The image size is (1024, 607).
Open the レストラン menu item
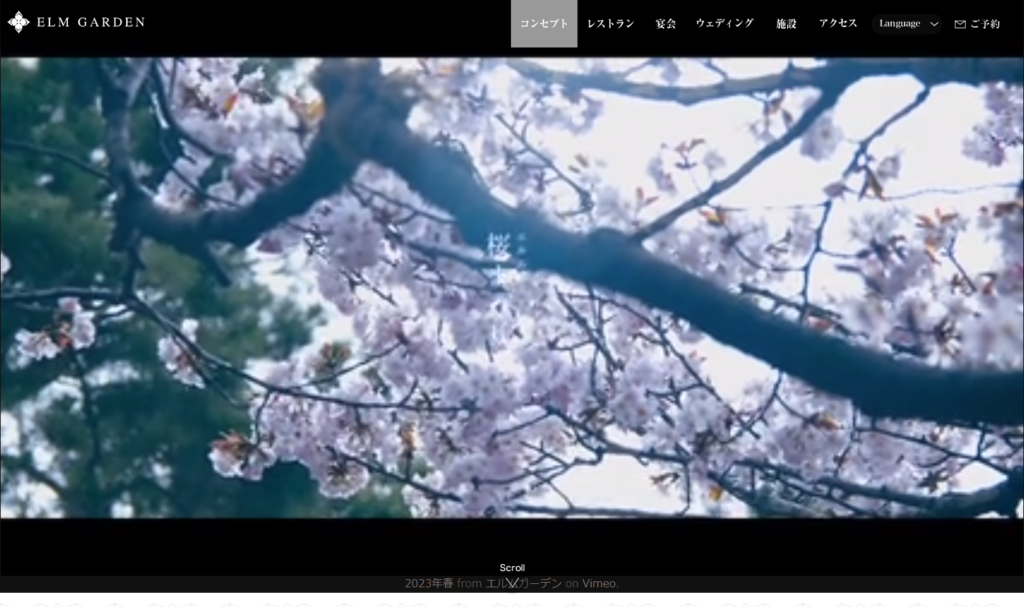coord(610,24)
